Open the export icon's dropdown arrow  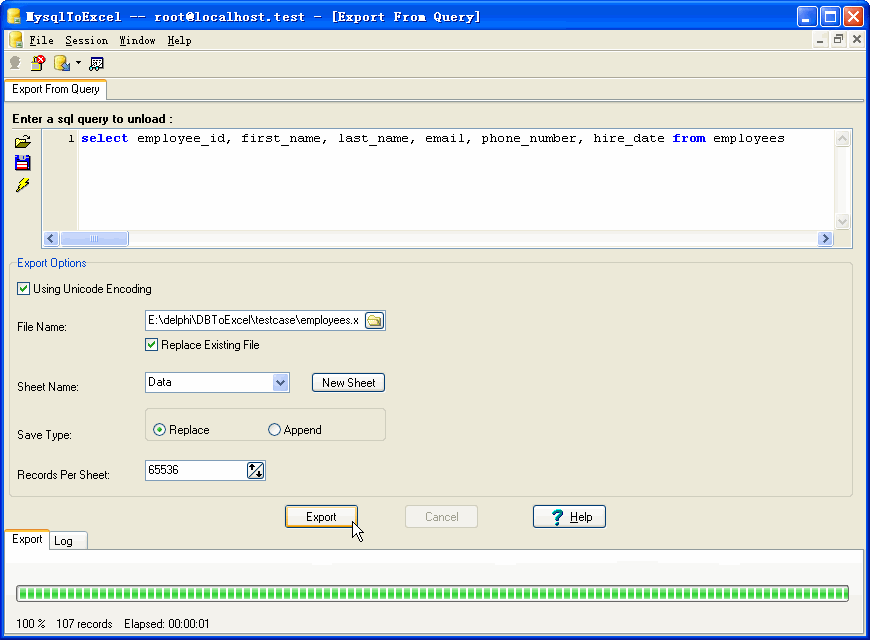(x=78, y=63)
